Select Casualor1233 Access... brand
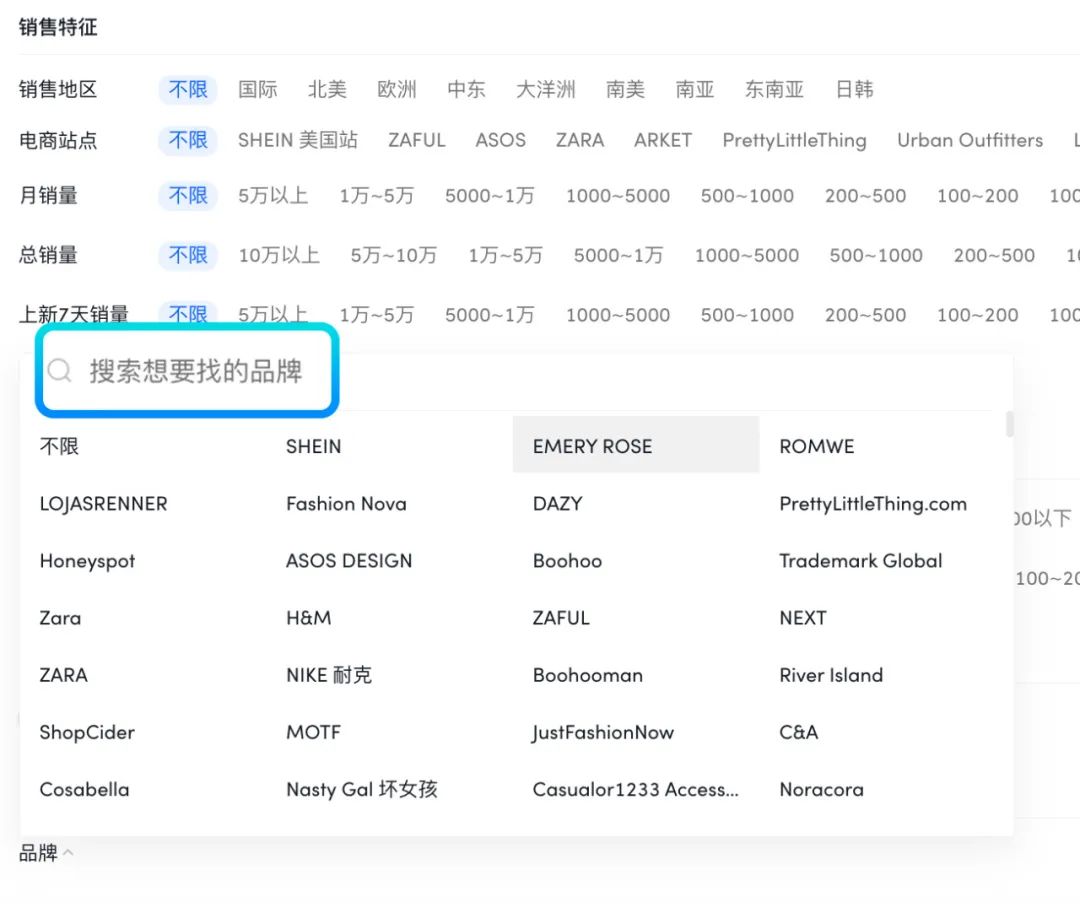Viewport: 1080px width, 924px height. click(636, 789)
